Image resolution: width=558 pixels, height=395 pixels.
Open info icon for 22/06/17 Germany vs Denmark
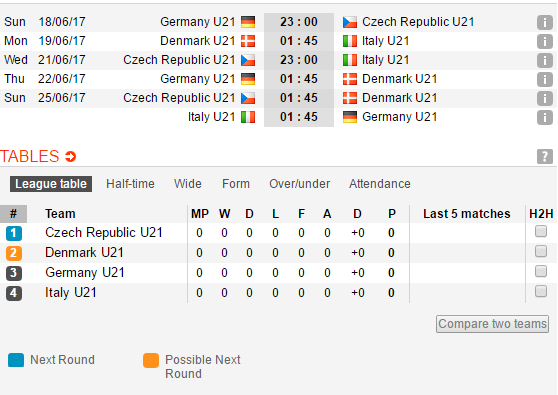pyautogui.click(x=544, y=79)
